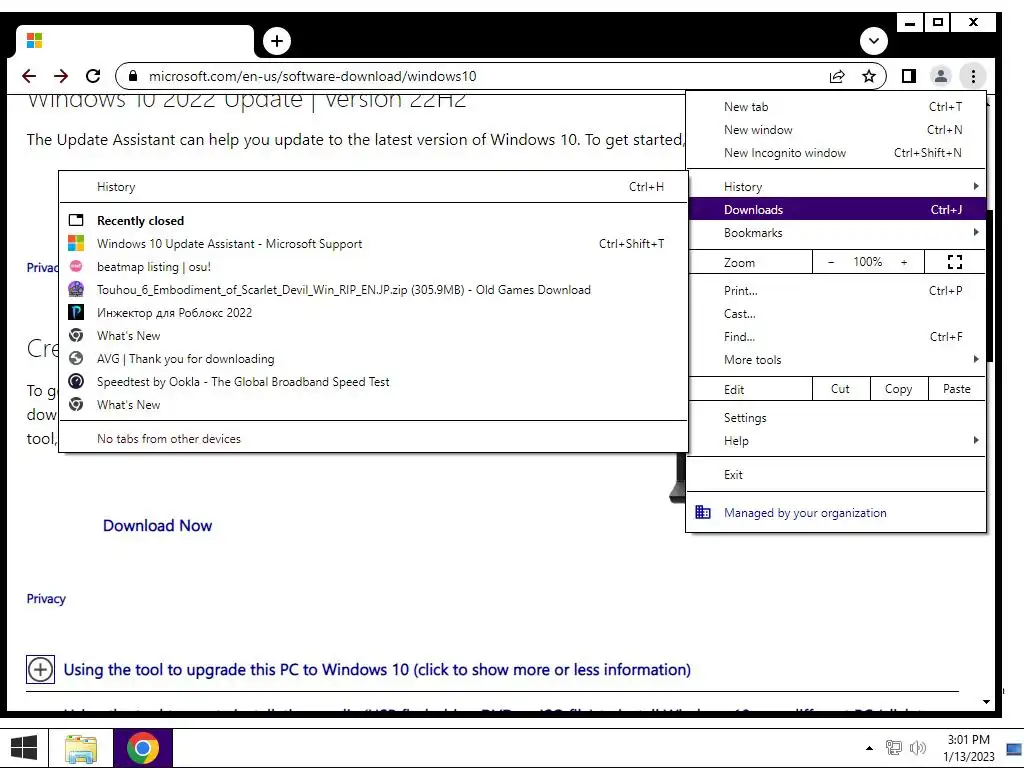Click the three-dot Chrome menu button
The image size is (1024, 768).
coord(973,76)
